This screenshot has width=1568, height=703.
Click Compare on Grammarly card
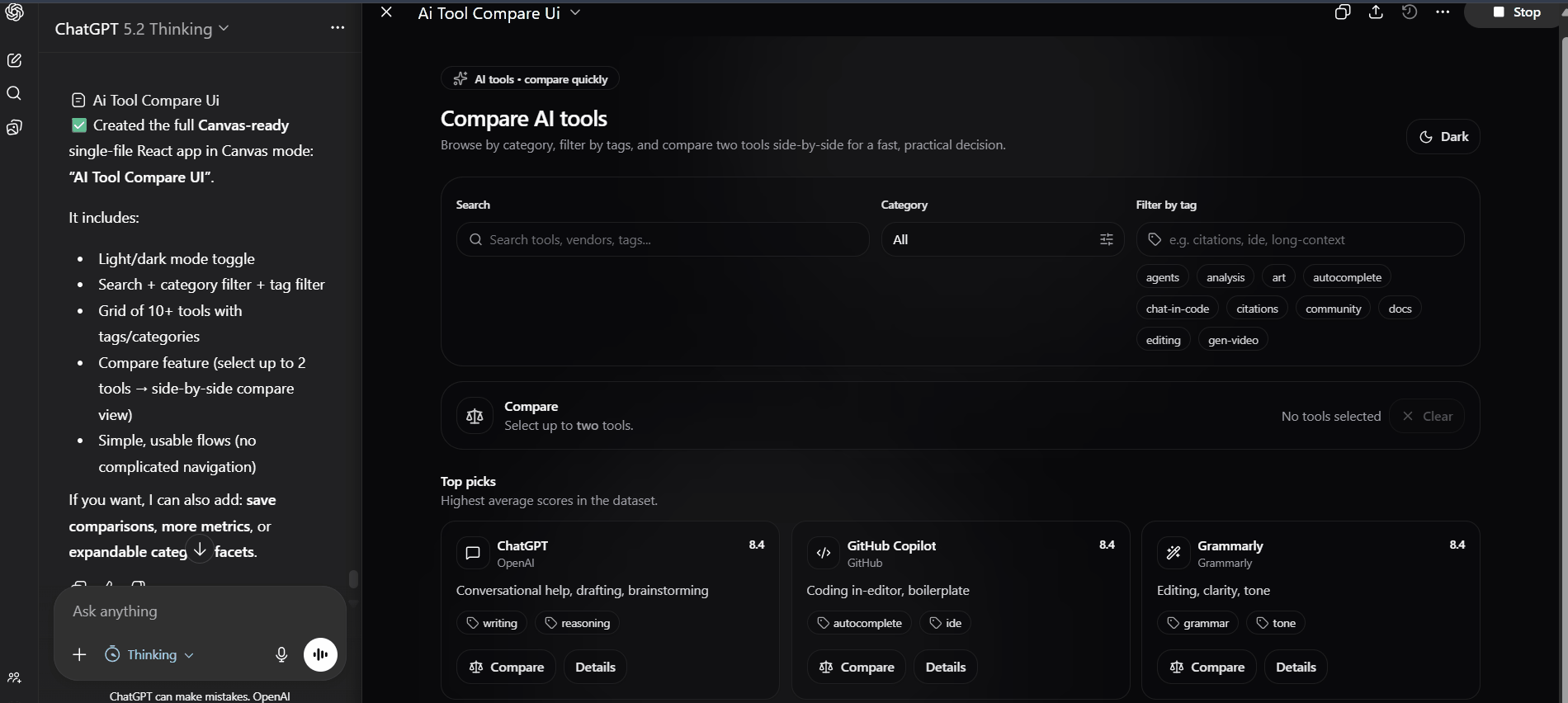(x=1207, y=667)
